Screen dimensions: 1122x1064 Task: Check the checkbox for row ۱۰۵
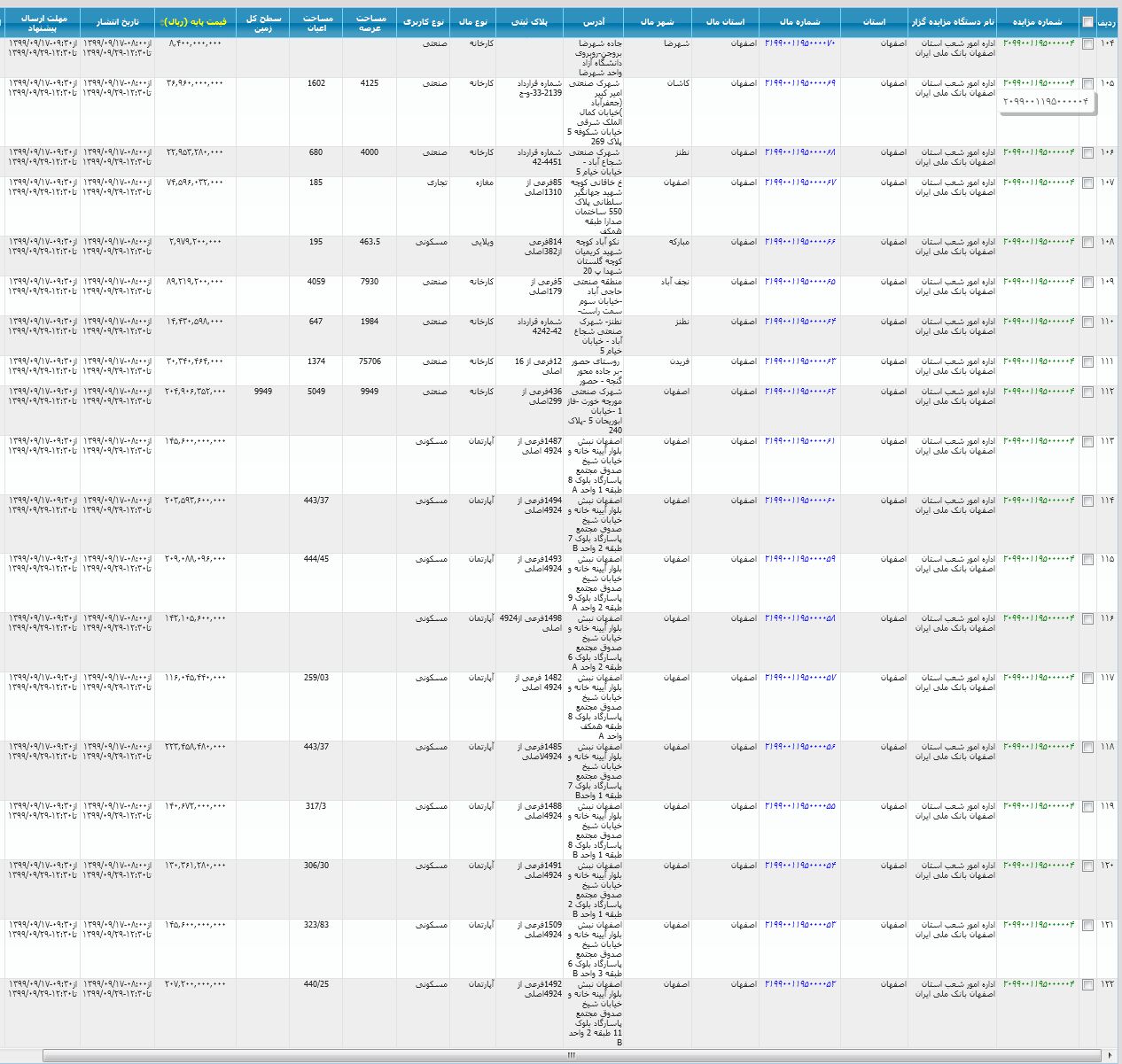[1087, 83]
